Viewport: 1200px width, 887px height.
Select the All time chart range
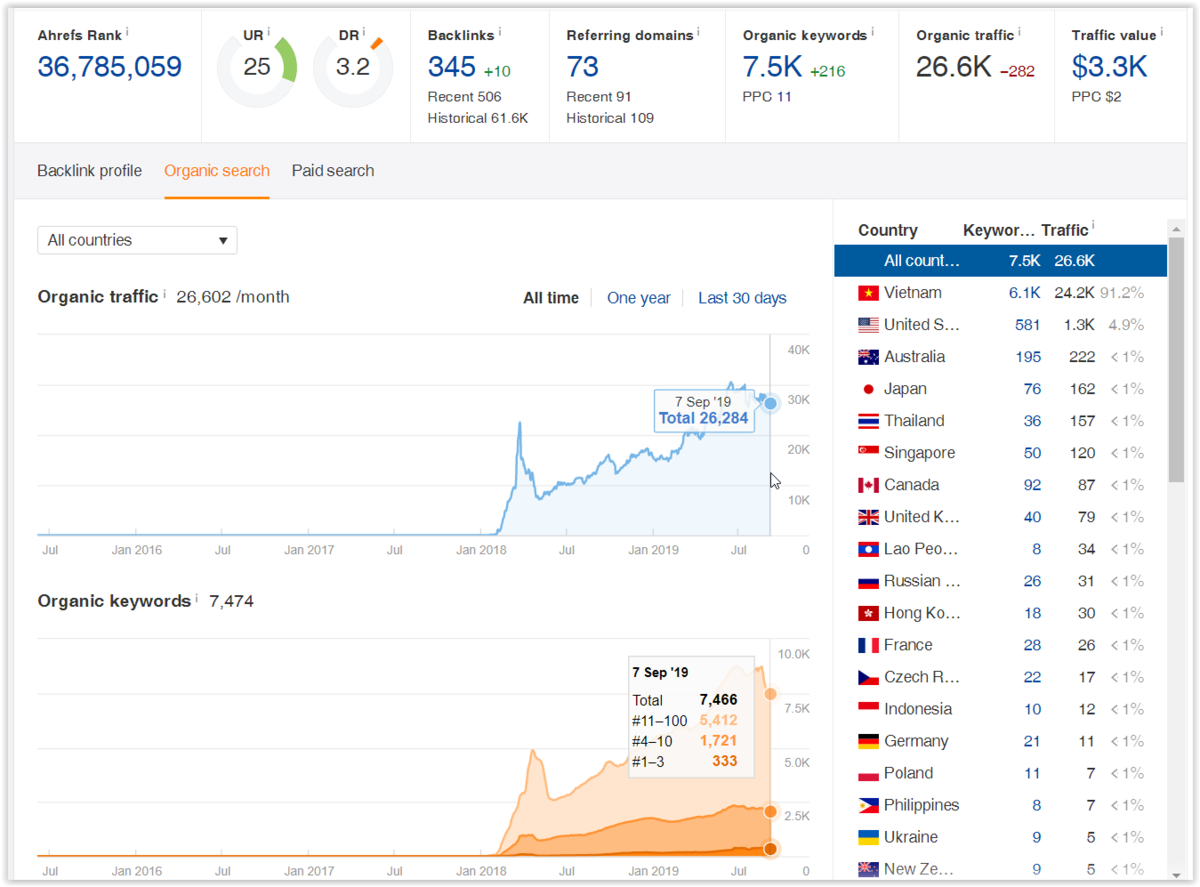(551, 298)
